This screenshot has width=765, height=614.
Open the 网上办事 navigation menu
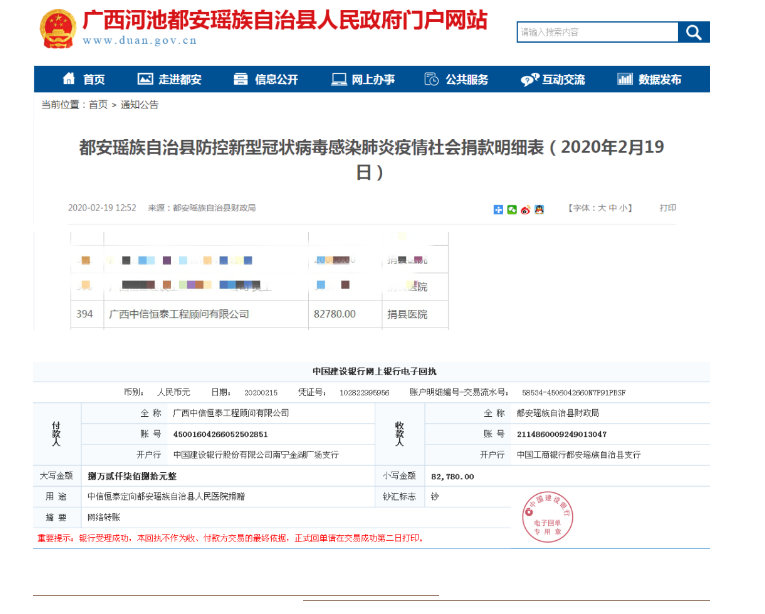pos(362,80)
